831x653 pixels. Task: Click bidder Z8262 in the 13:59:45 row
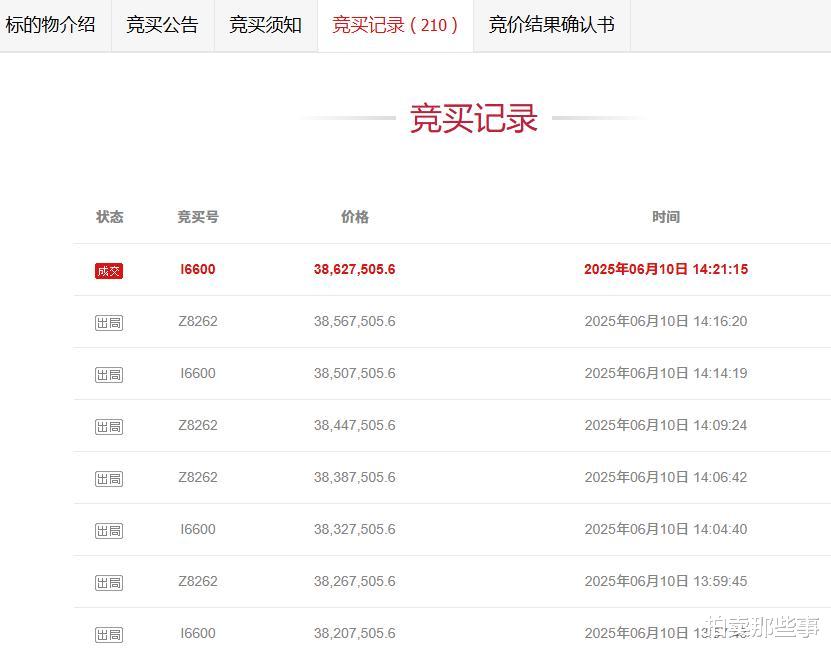(198, 581)
